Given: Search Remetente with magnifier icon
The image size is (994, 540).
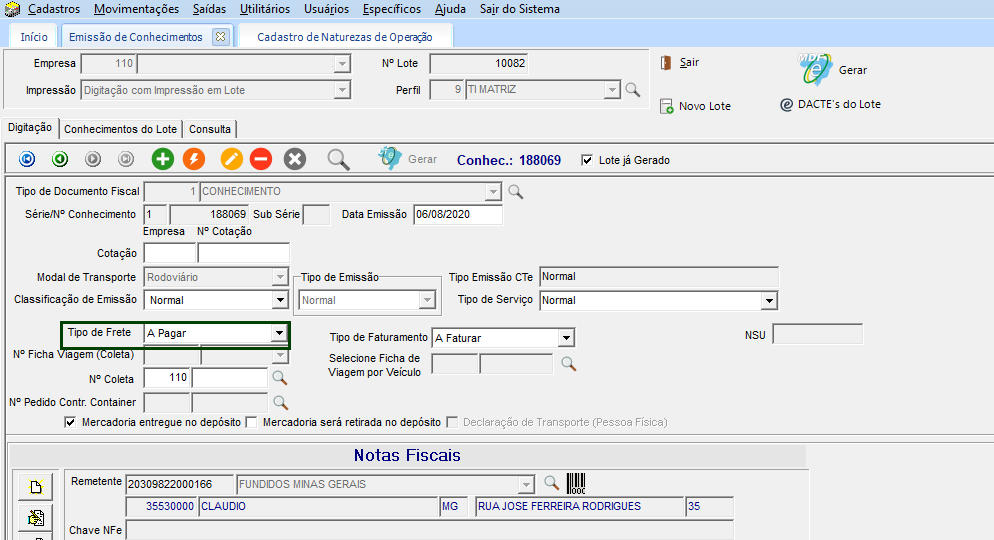Looking at the screenshot, I should [x=552, y=484].
